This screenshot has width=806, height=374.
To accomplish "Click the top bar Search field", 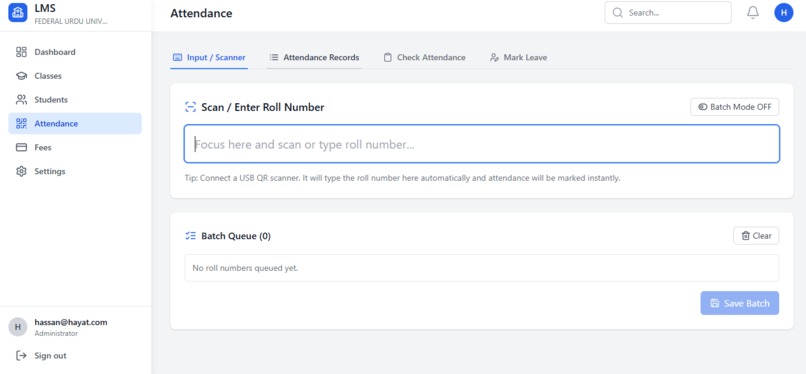I will (668, 12).
